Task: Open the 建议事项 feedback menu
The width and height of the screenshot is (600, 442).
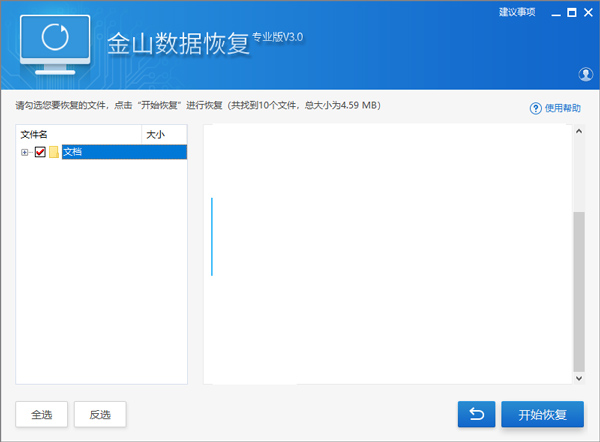Action: point(517,12)
